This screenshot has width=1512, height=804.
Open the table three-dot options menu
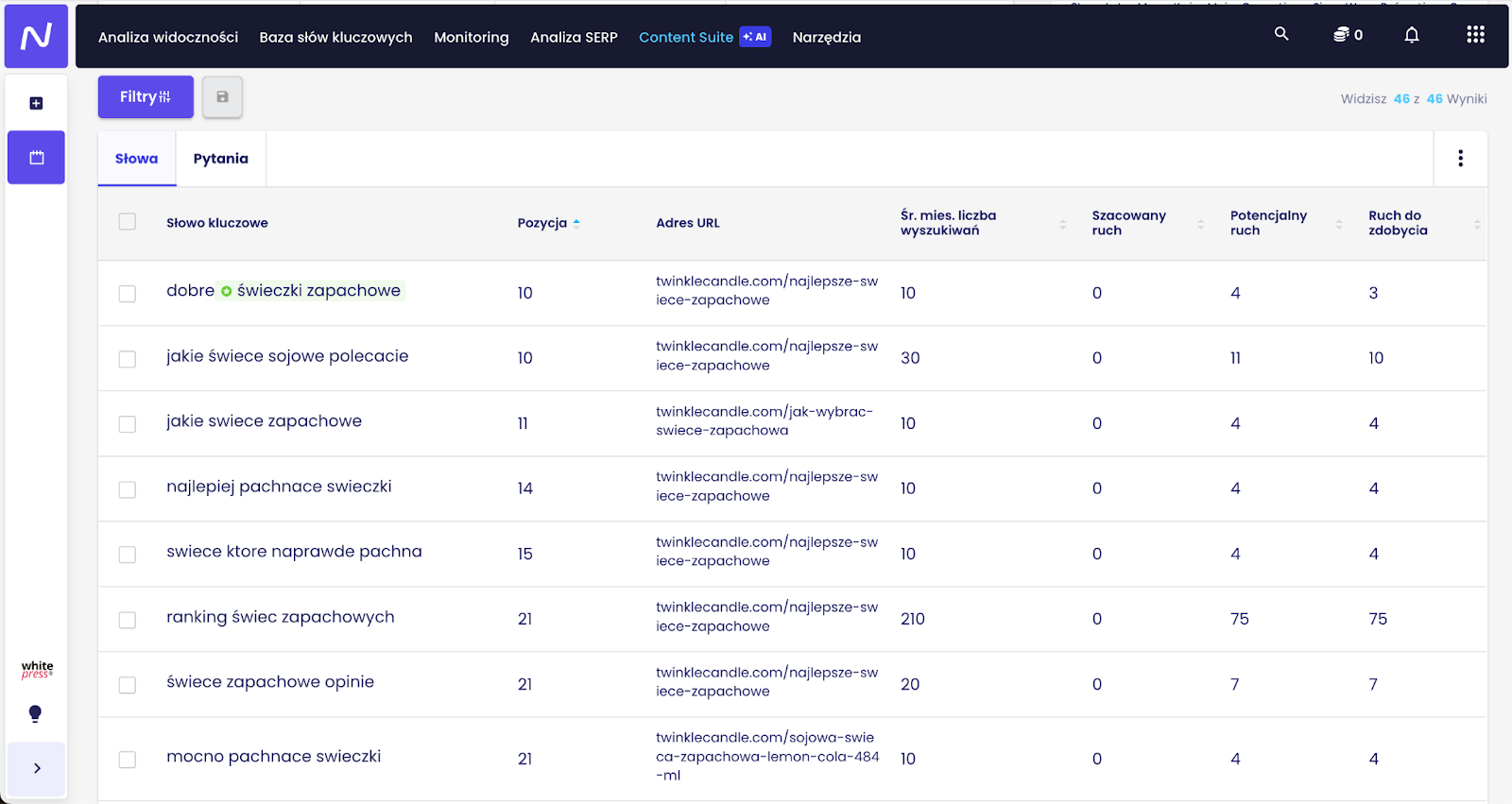[1460, 158]
